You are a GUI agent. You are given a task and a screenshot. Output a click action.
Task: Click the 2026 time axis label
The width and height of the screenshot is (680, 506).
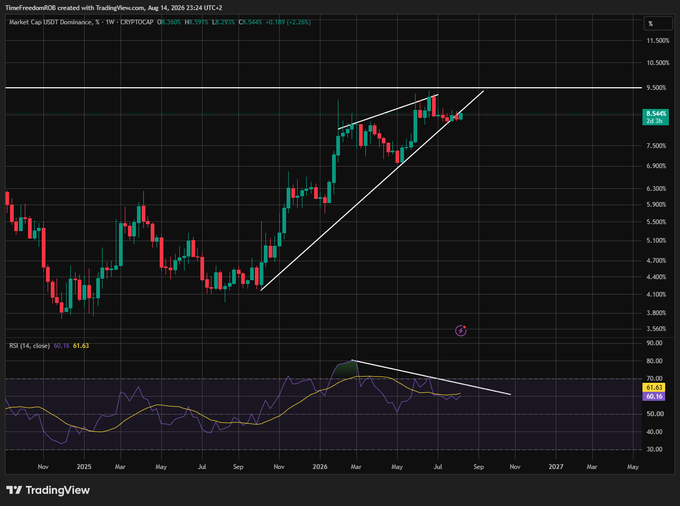point(320,467)
